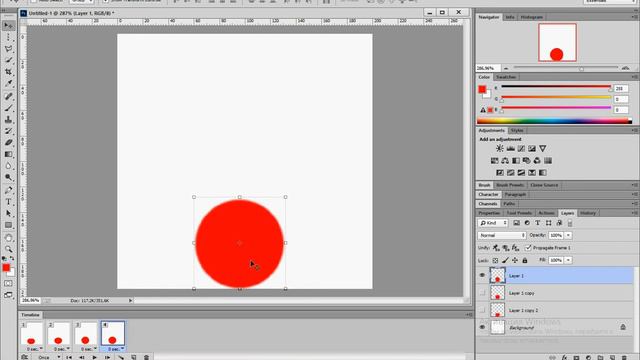640x360 pixels.
Task: Click the Vibrance adjustment triangle icon
Action: pos(542,149)
